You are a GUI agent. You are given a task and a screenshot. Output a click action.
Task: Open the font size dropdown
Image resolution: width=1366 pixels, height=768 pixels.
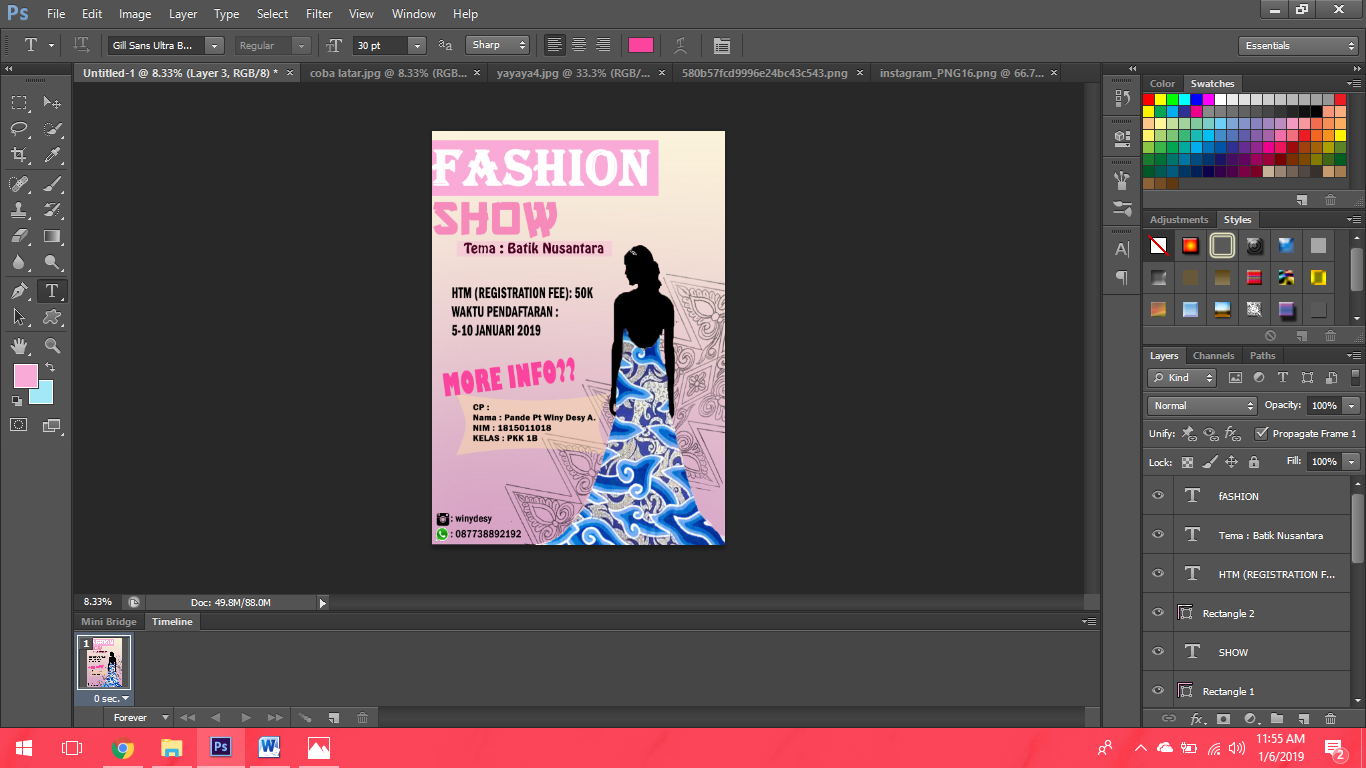tap(417, 45)
